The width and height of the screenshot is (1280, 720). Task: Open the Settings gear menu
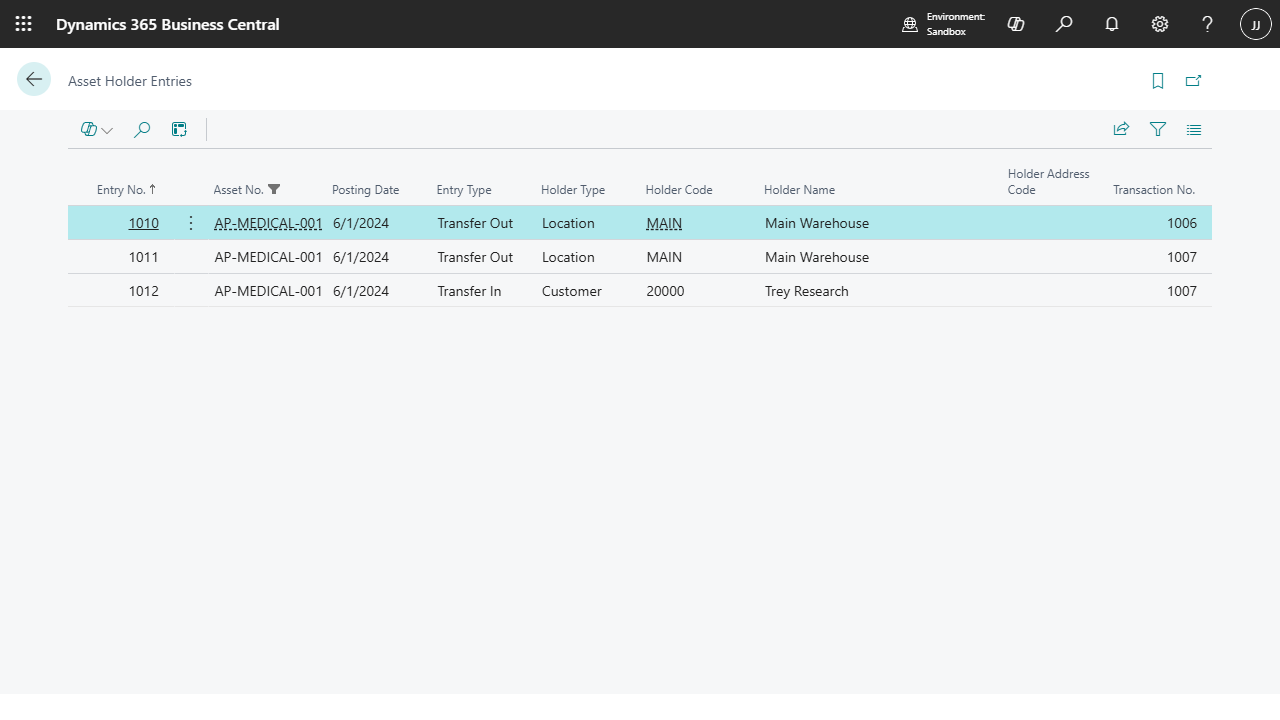[1160, 24]
